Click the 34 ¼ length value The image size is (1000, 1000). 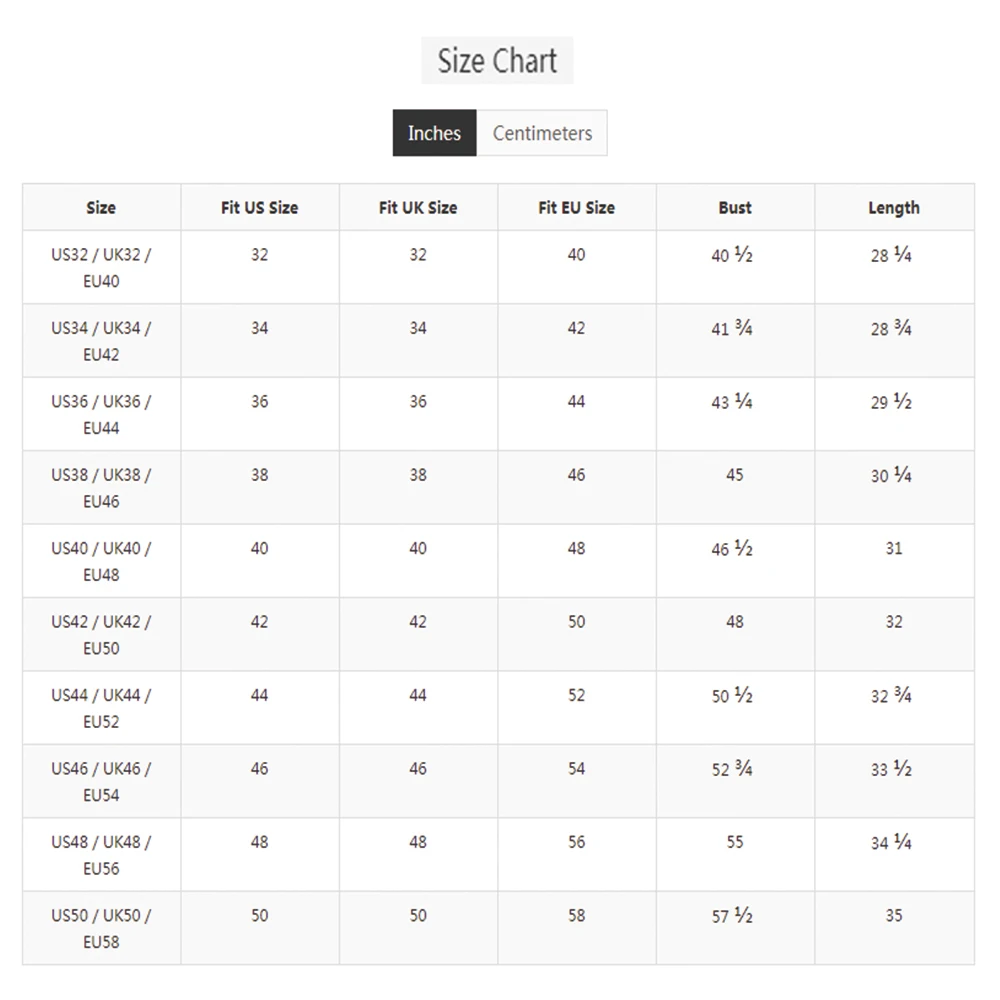coord(892,842)
